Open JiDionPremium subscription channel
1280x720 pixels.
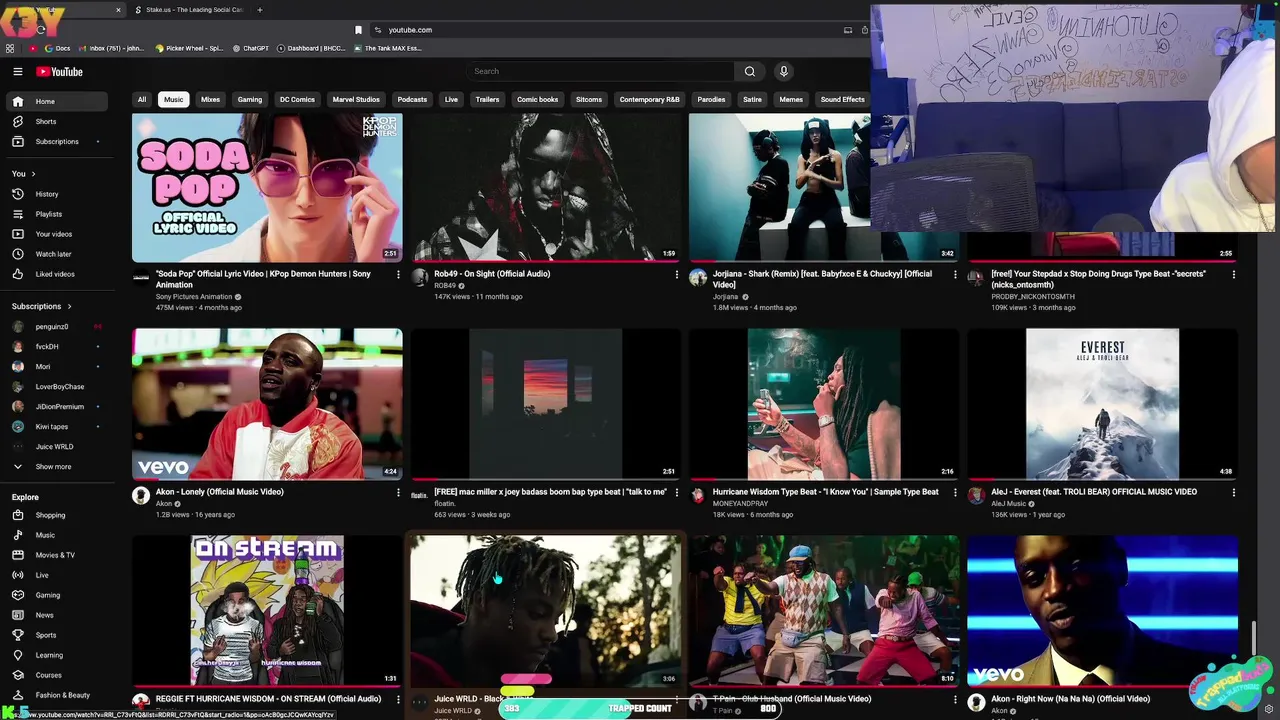pos(55,406)
